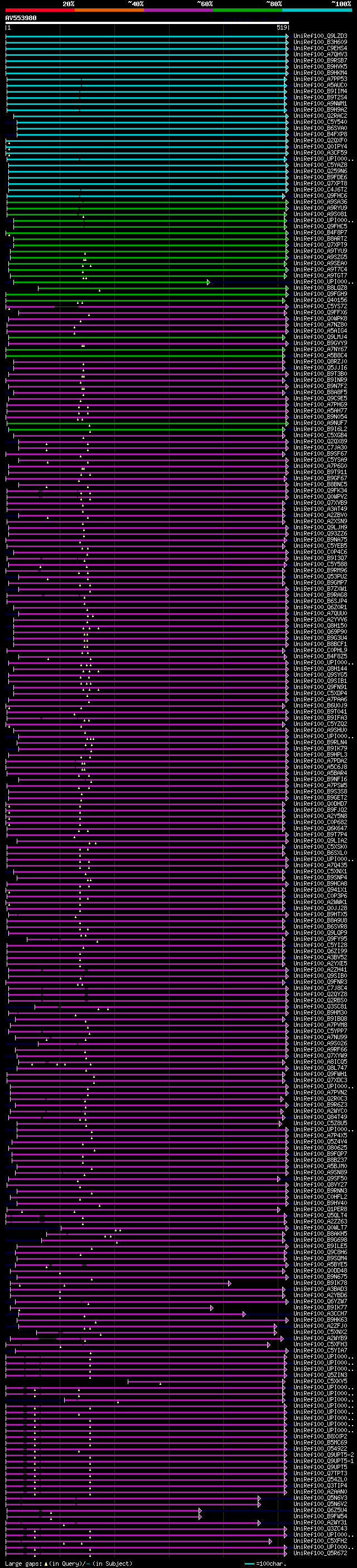Select the UniRef100_Q9FK34 label

pos(321,490)
